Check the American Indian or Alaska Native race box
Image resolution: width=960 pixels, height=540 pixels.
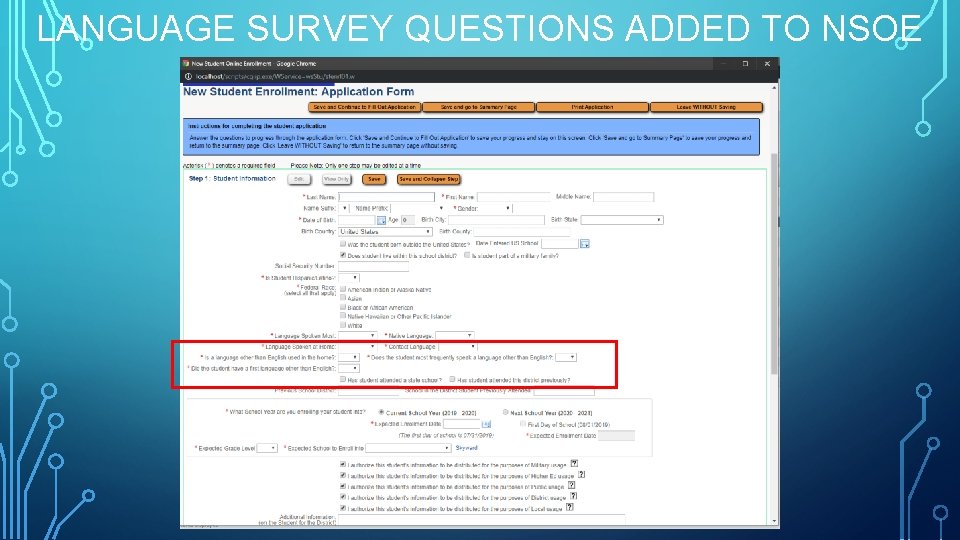[x=343, y=289]
